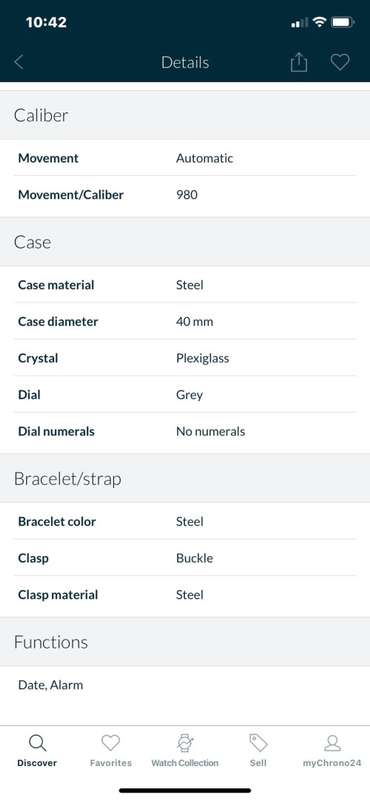Open the Favorites heart tab

point(111,743)
